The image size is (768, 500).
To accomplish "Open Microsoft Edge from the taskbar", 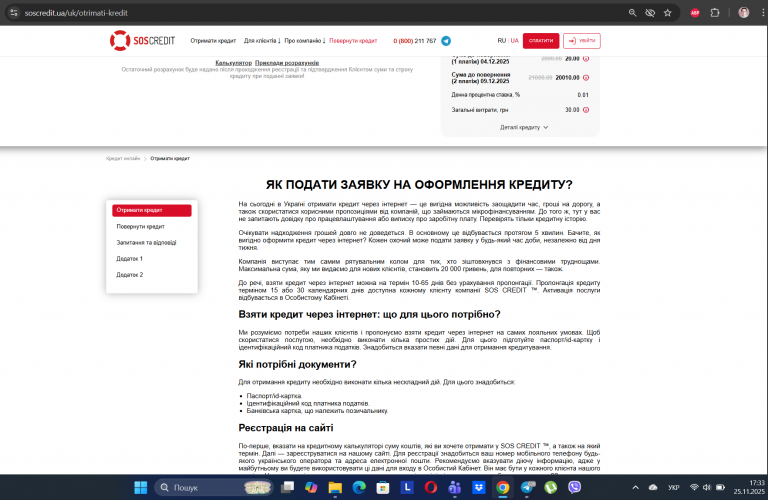I will pos(359,487).
